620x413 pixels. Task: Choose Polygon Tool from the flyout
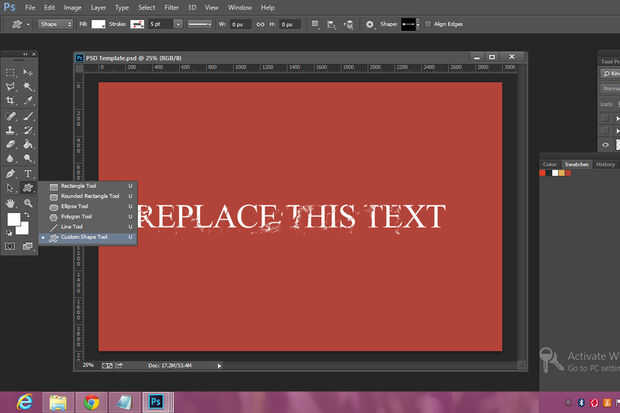(x=76, y=216)
